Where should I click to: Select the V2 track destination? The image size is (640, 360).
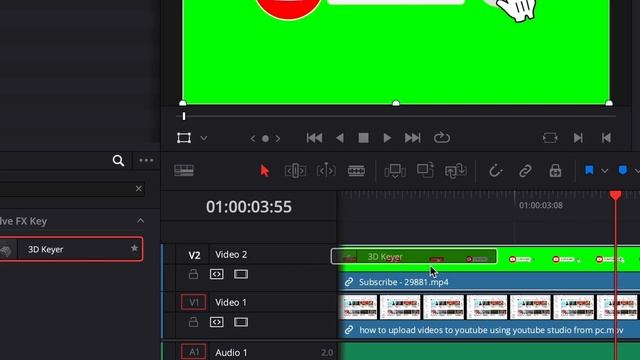[x=194, y=256]
